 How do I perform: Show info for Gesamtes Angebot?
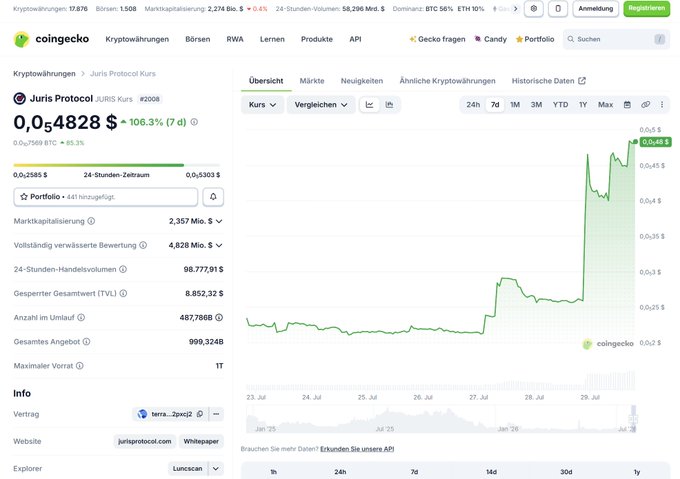coord(87,342)
